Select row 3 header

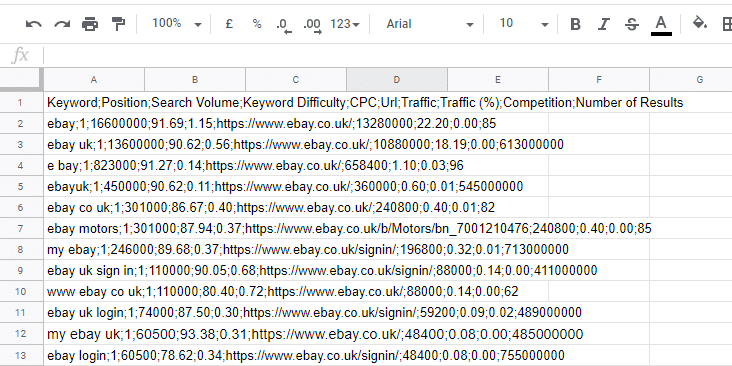[x=20, y=144]
